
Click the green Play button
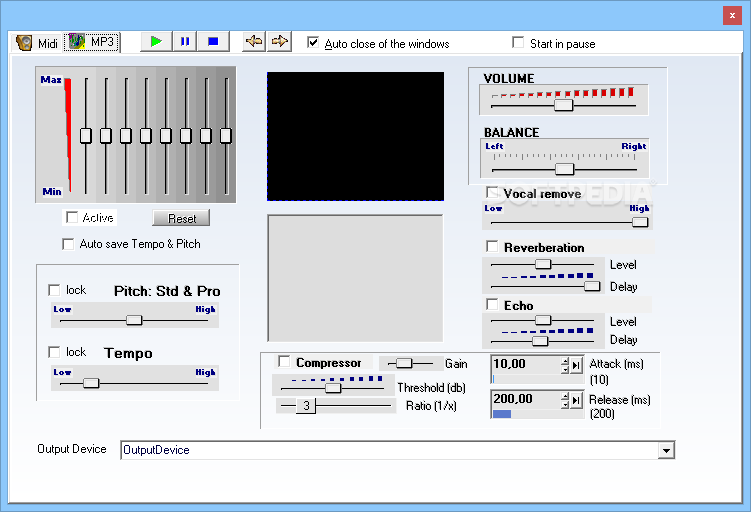156,42
